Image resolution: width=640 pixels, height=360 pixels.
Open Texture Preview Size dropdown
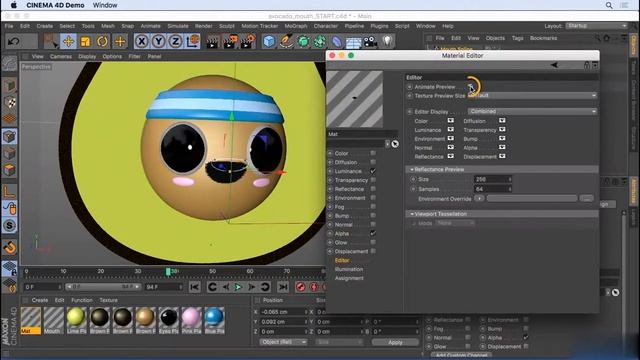[532, 95]
